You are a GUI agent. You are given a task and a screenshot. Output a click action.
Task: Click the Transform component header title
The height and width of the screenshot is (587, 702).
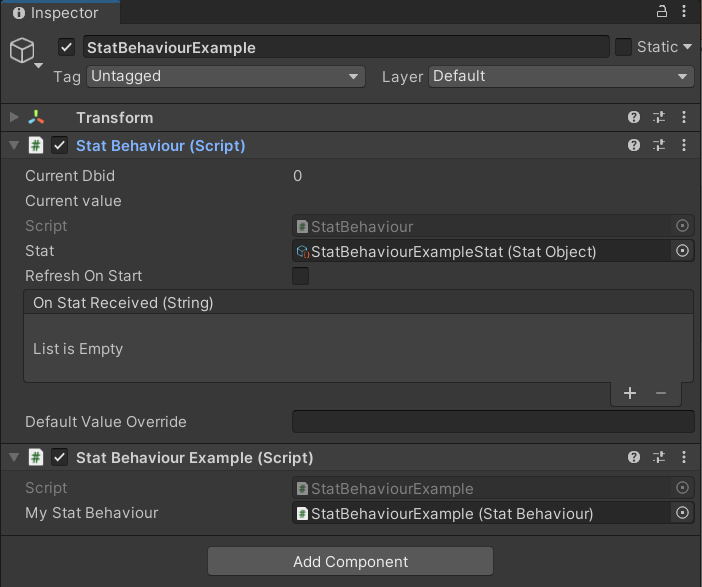(115, 118)
